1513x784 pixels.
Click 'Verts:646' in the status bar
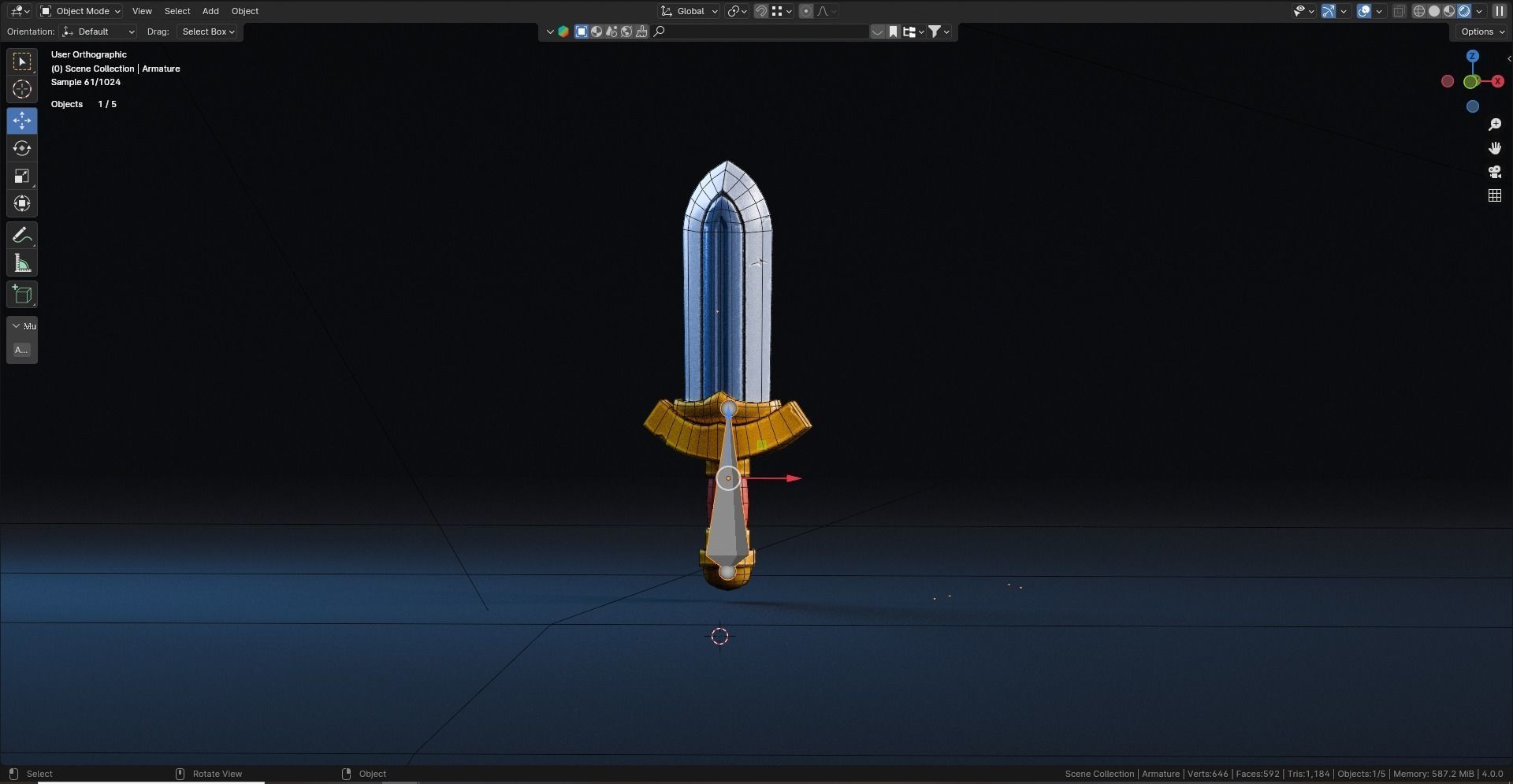point(1208,774)
